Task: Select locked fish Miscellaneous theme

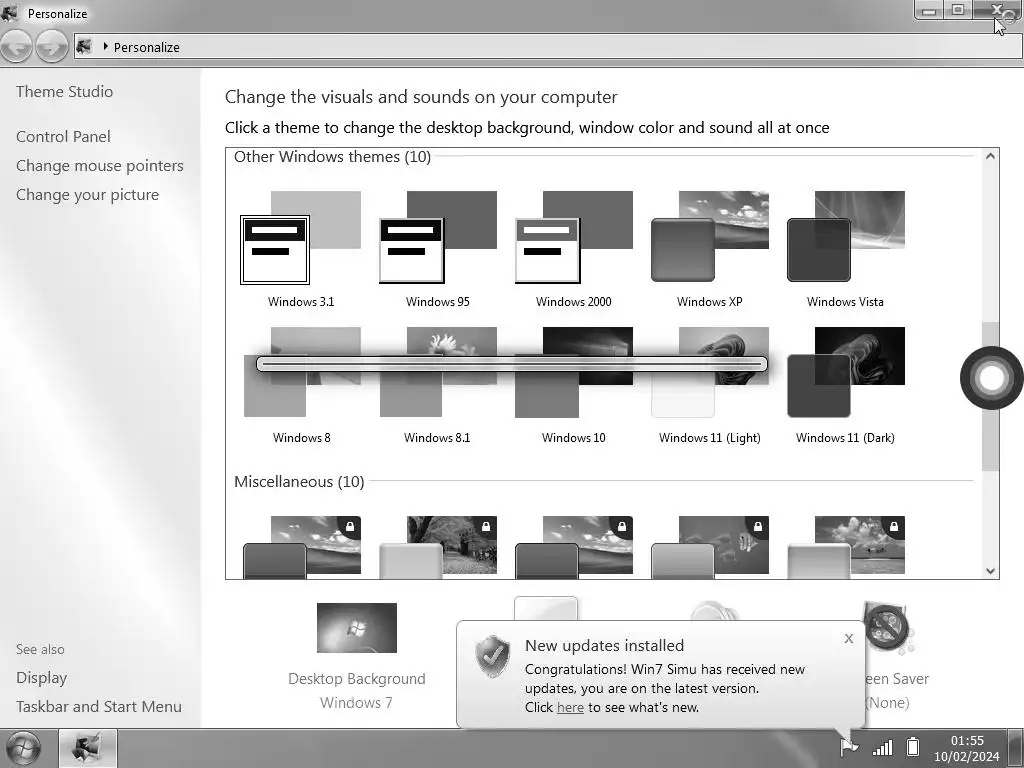Action: [709, 547]
